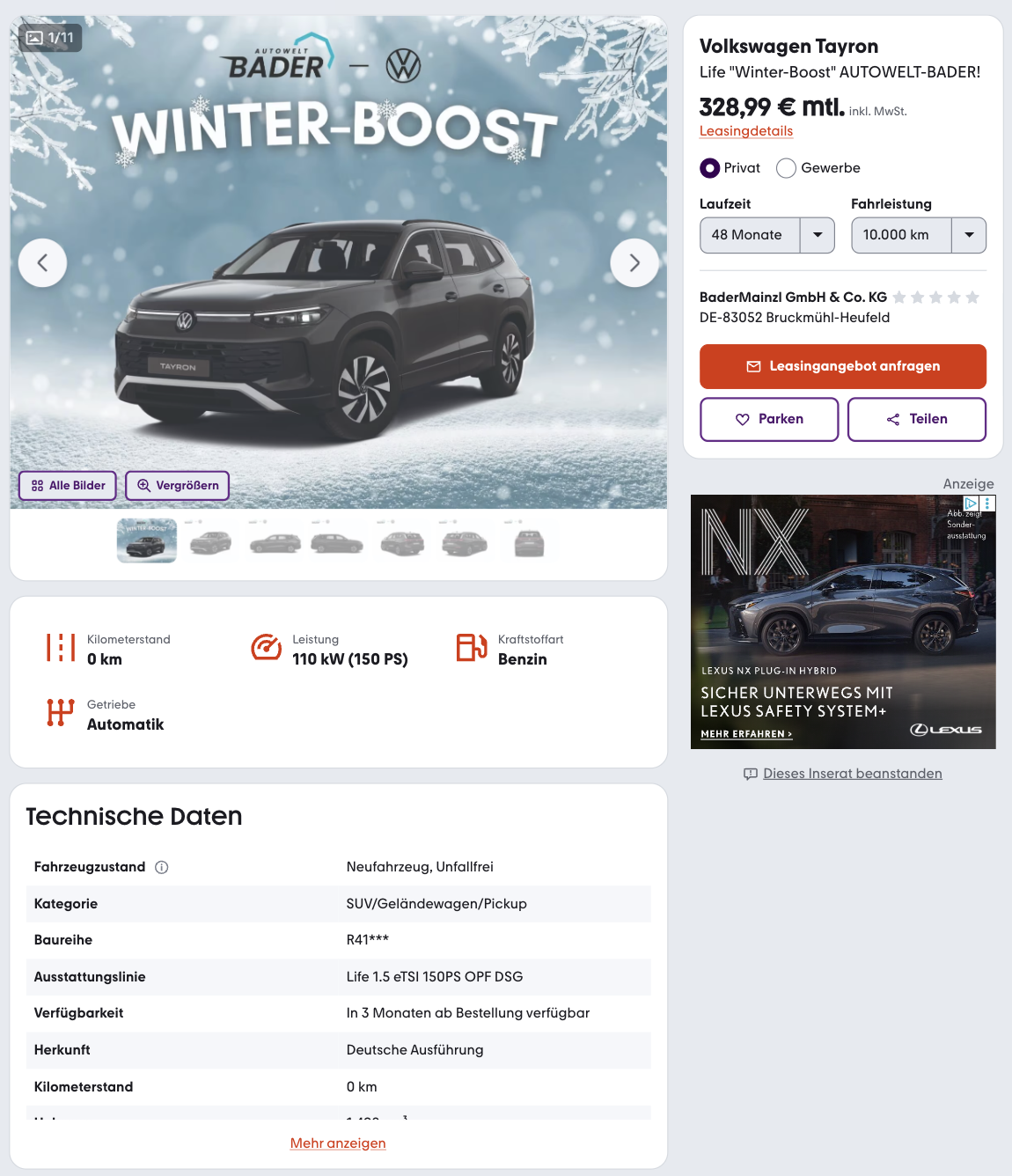Expand technical data with Mehr anzeigen
Viewport: 1012px width, 1176px height.
pos(338,1143)
